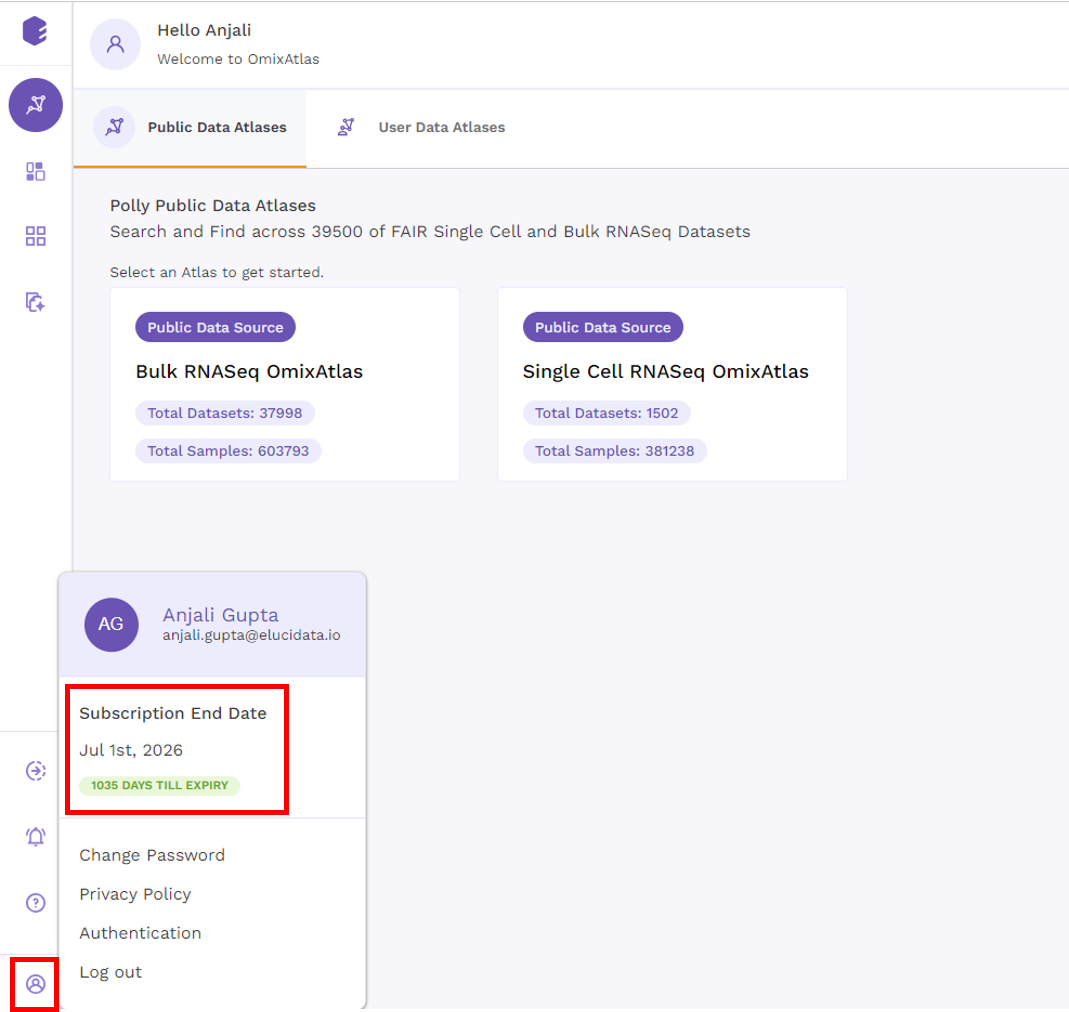Click the User Data Atlases tab icon
This screenshot has width=1069, height=1012.
(x=346, y=127)
